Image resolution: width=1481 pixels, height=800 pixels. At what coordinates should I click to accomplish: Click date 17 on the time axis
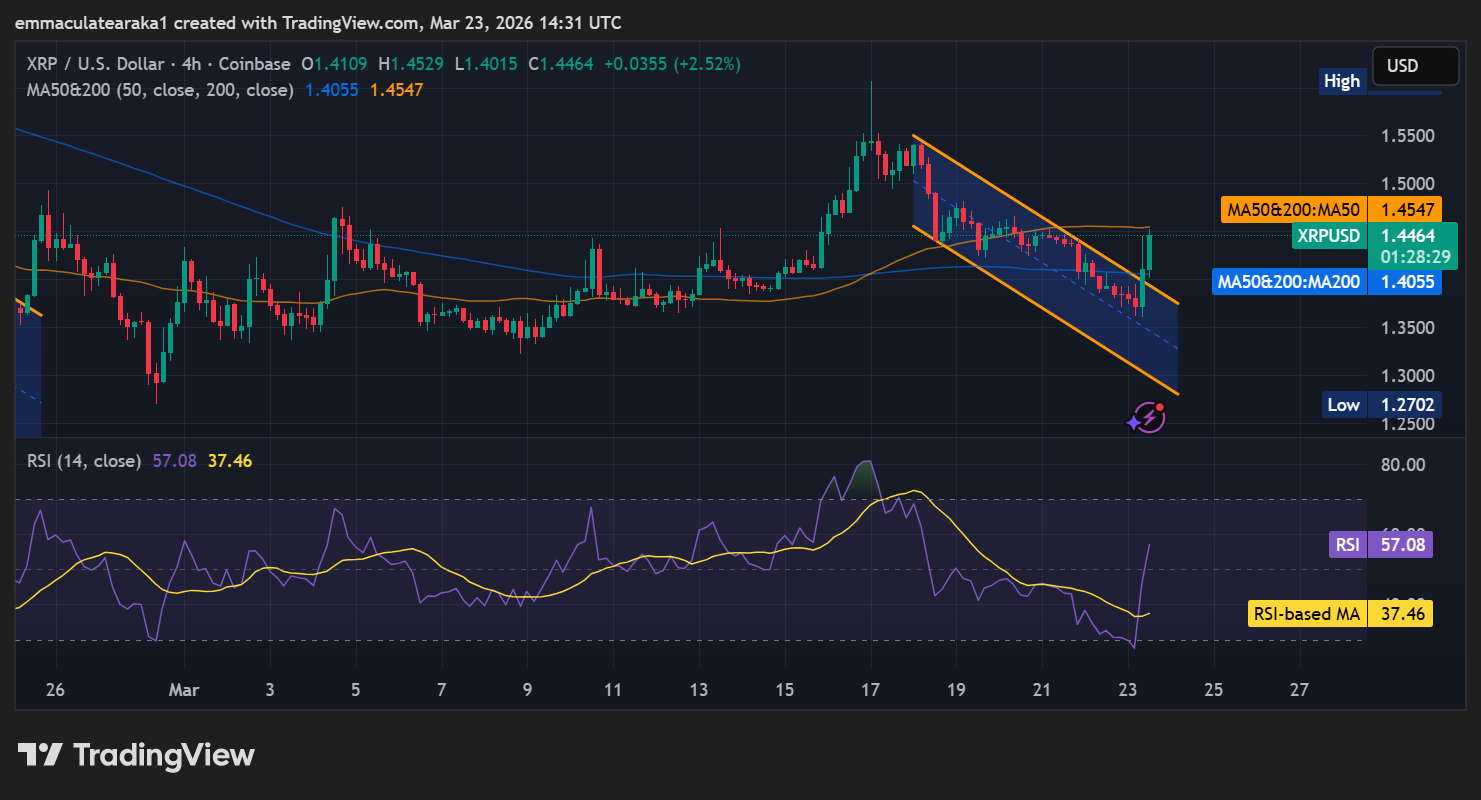point(870,690)
